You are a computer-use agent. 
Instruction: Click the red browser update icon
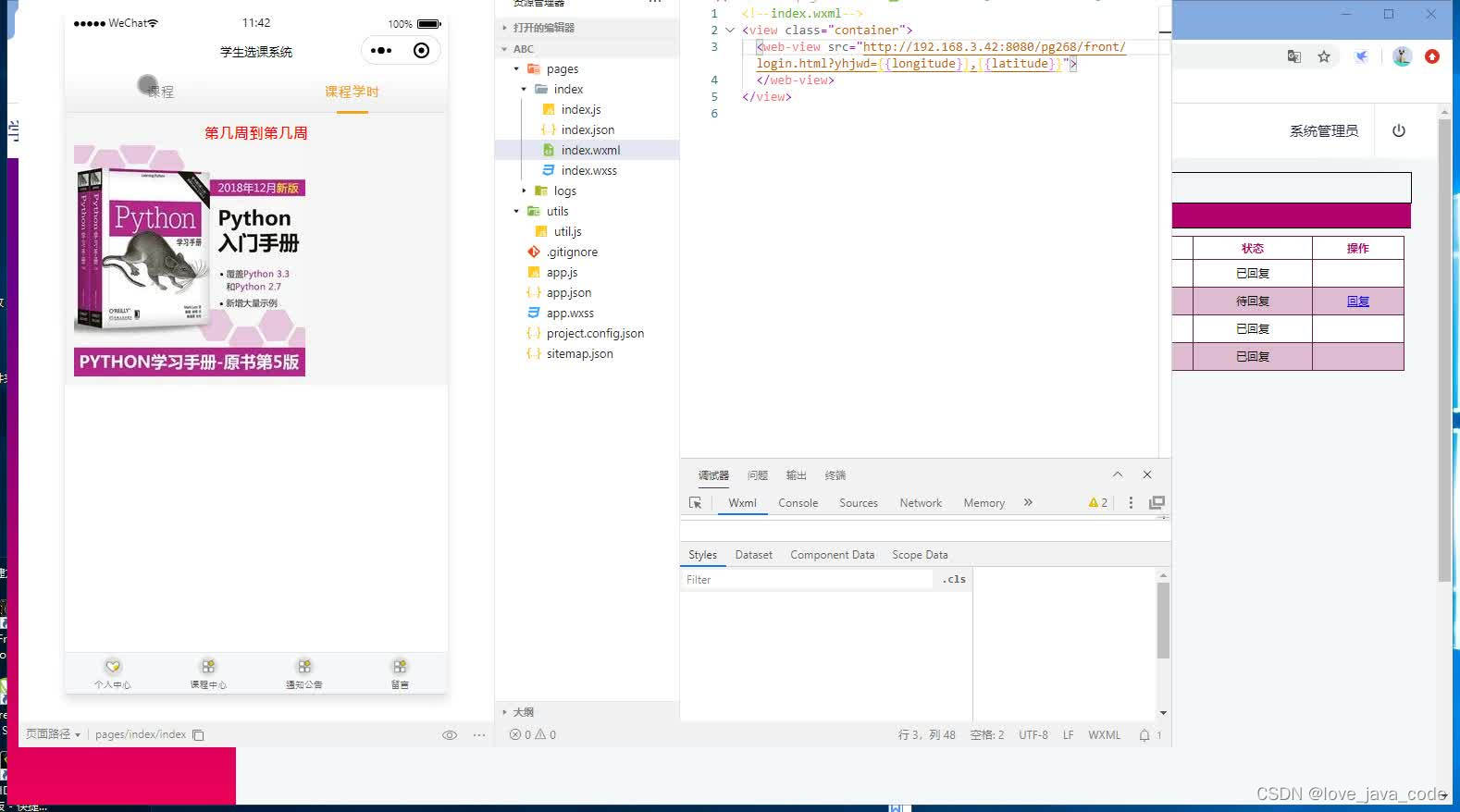tap(1432, 56)
